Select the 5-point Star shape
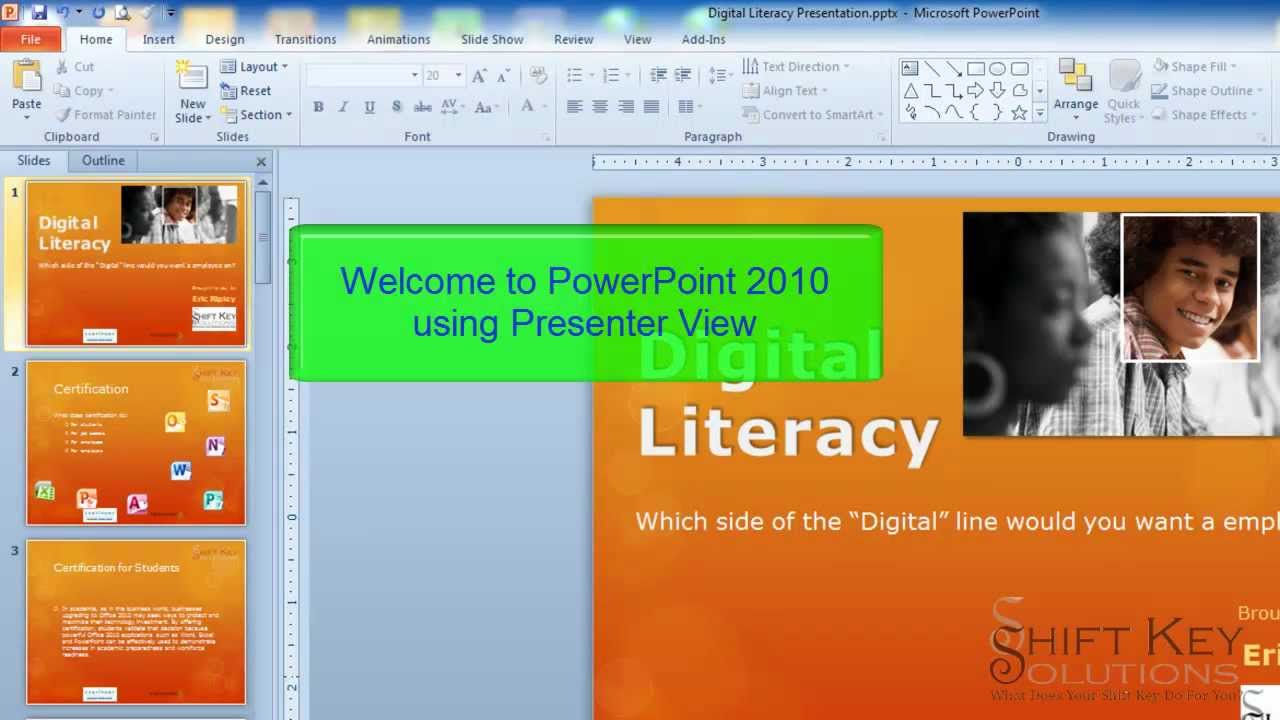The width and height of the screenshot is (1280, 720). [x=1020, y=113]
